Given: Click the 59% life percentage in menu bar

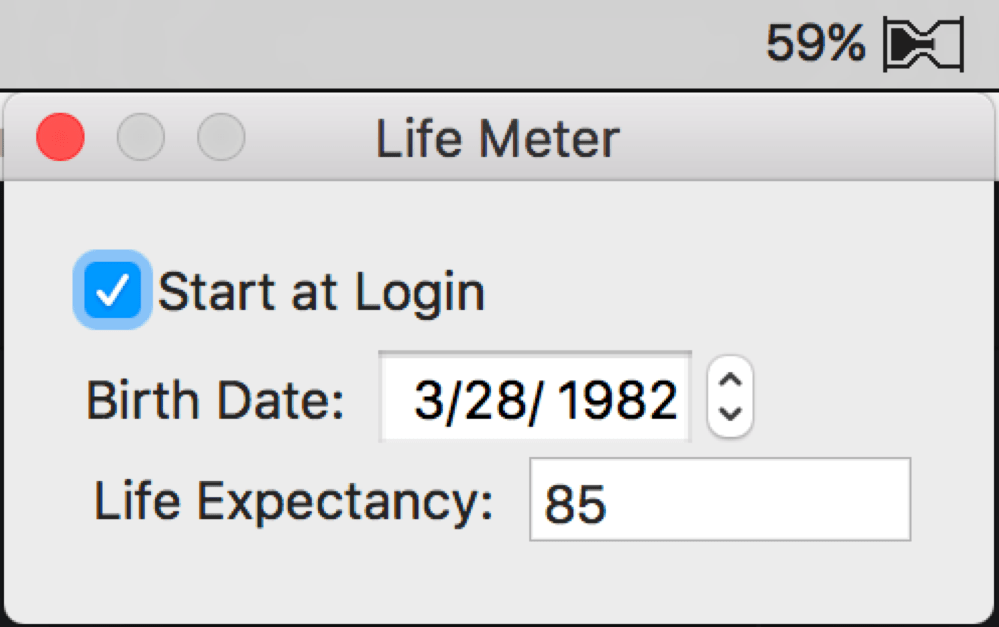Looking at the screenshot, I should click(815, 43).
